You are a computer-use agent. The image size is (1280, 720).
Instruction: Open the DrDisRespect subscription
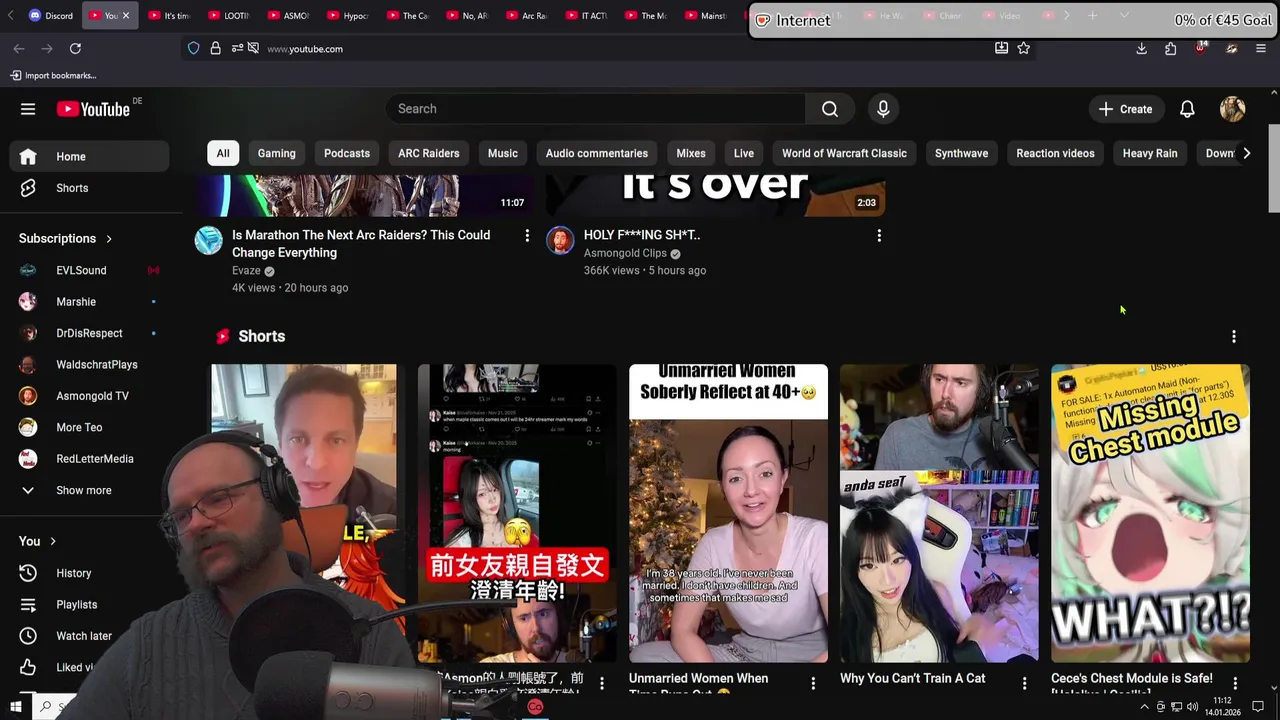[x=90, y=333]
